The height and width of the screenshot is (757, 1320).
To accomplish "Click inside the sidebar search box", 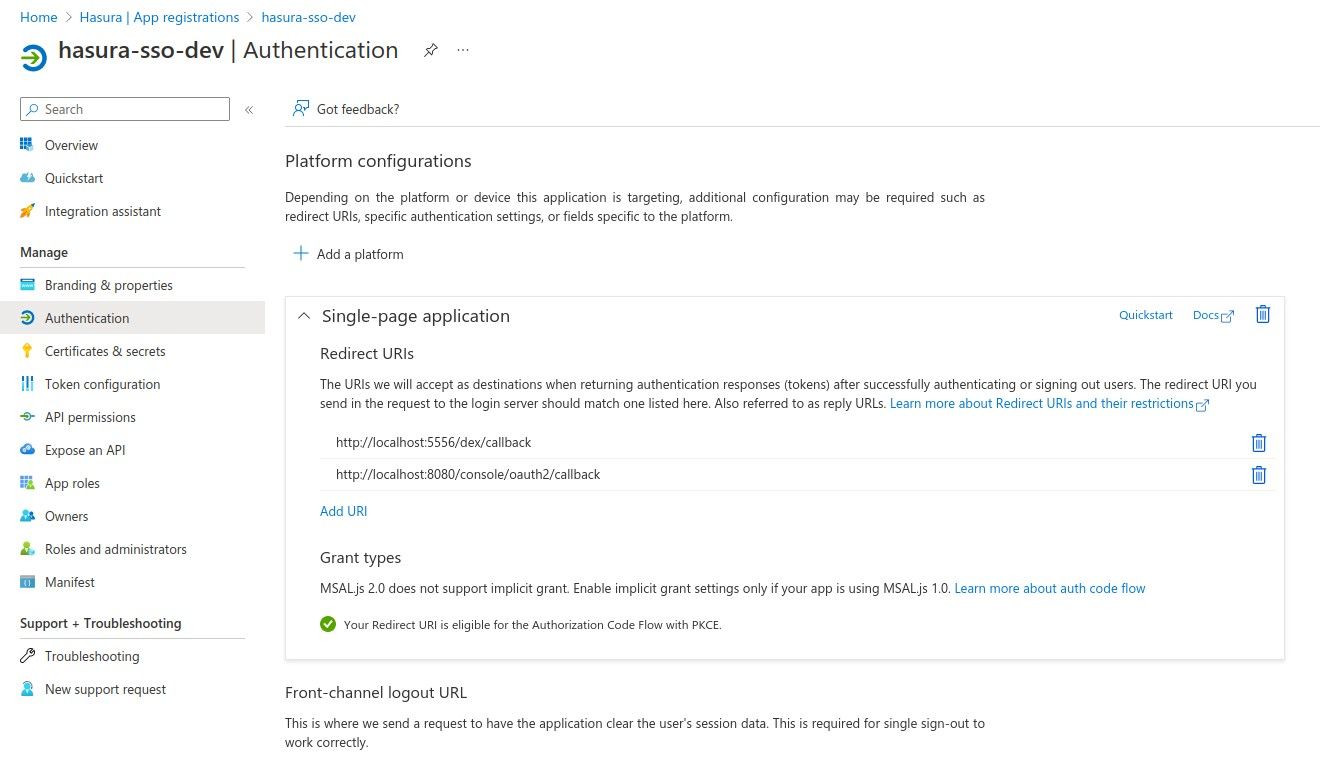I will (x=124, y=108).
